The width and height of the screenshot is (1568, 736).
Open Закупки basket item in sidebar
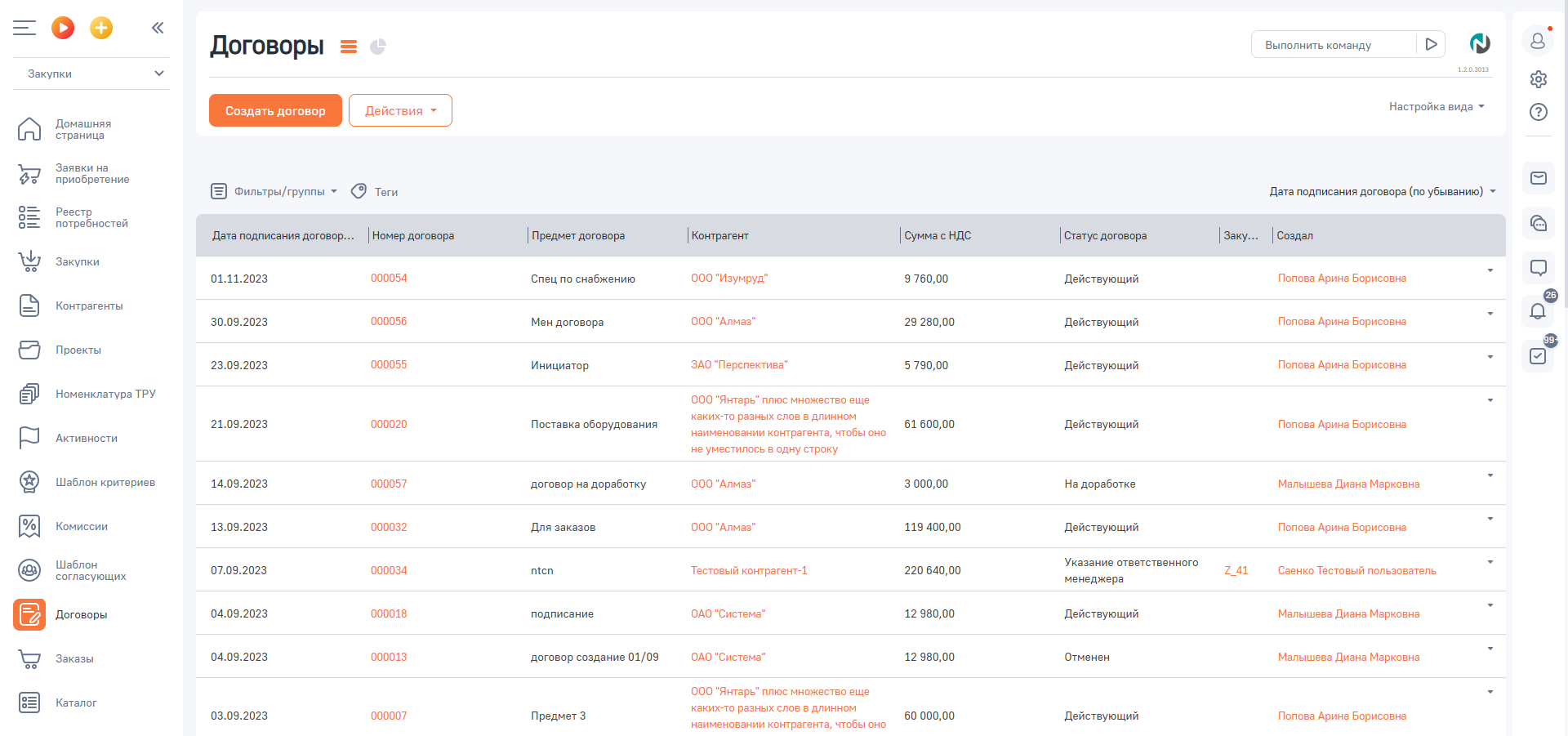[x=90, y=261]
